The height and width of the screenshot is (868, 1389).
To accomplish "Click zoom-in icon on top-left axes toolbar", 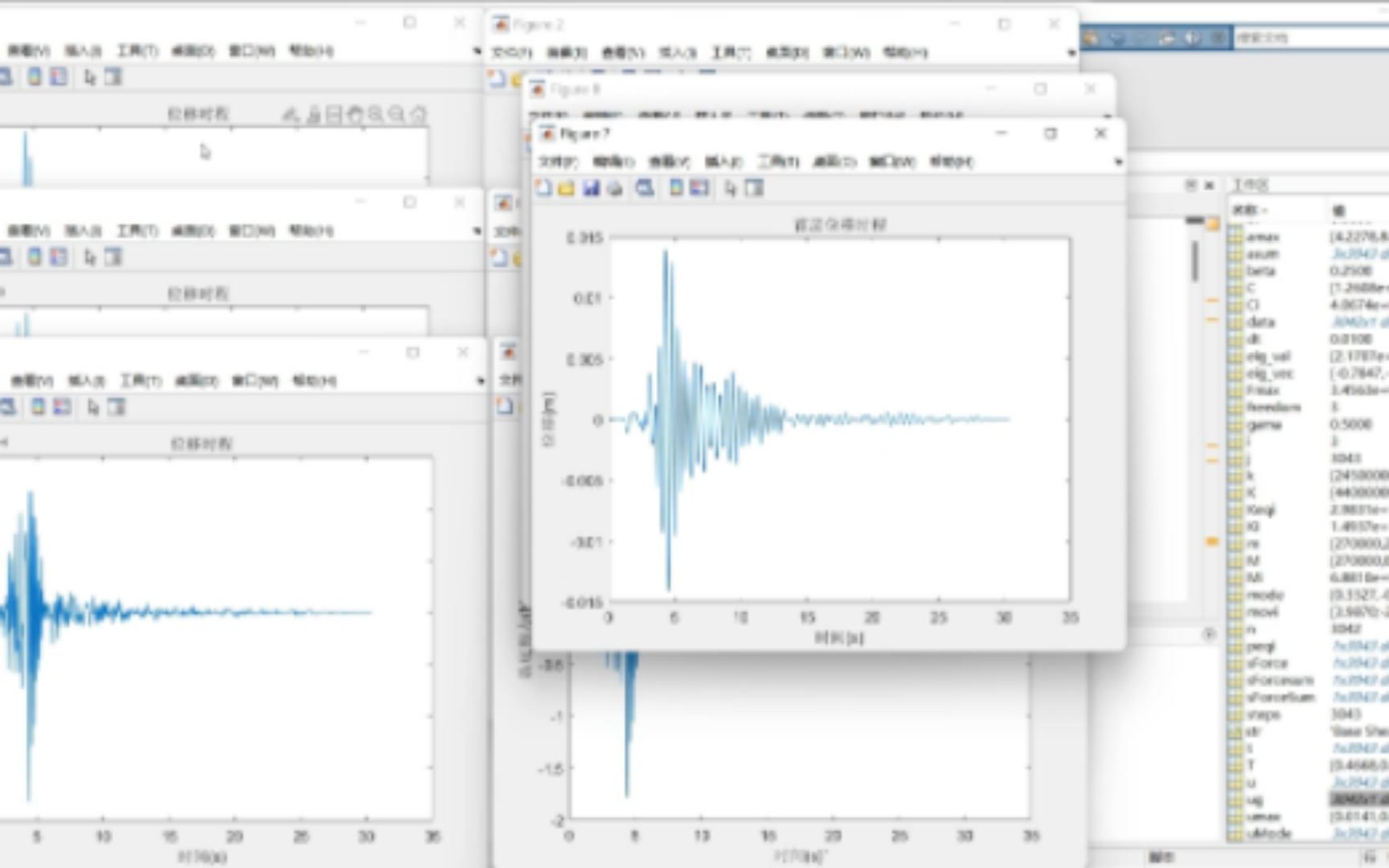I will pos(375,115).
